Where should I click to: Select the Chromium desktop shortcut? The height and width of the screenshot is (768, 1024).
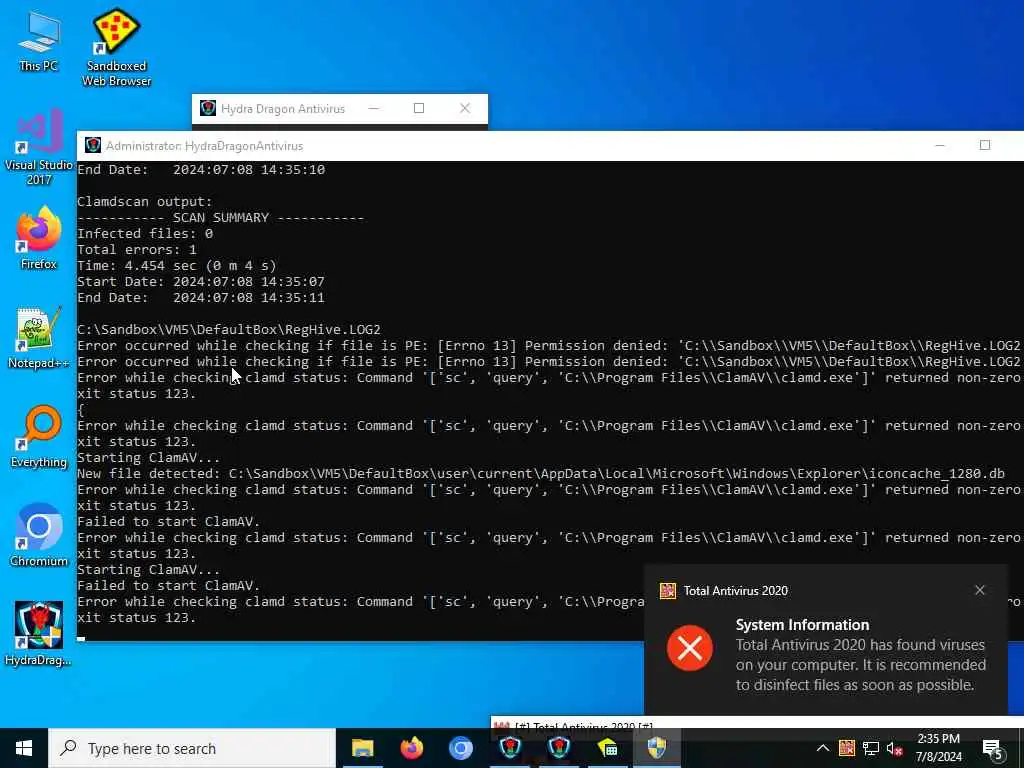(39, 536)
